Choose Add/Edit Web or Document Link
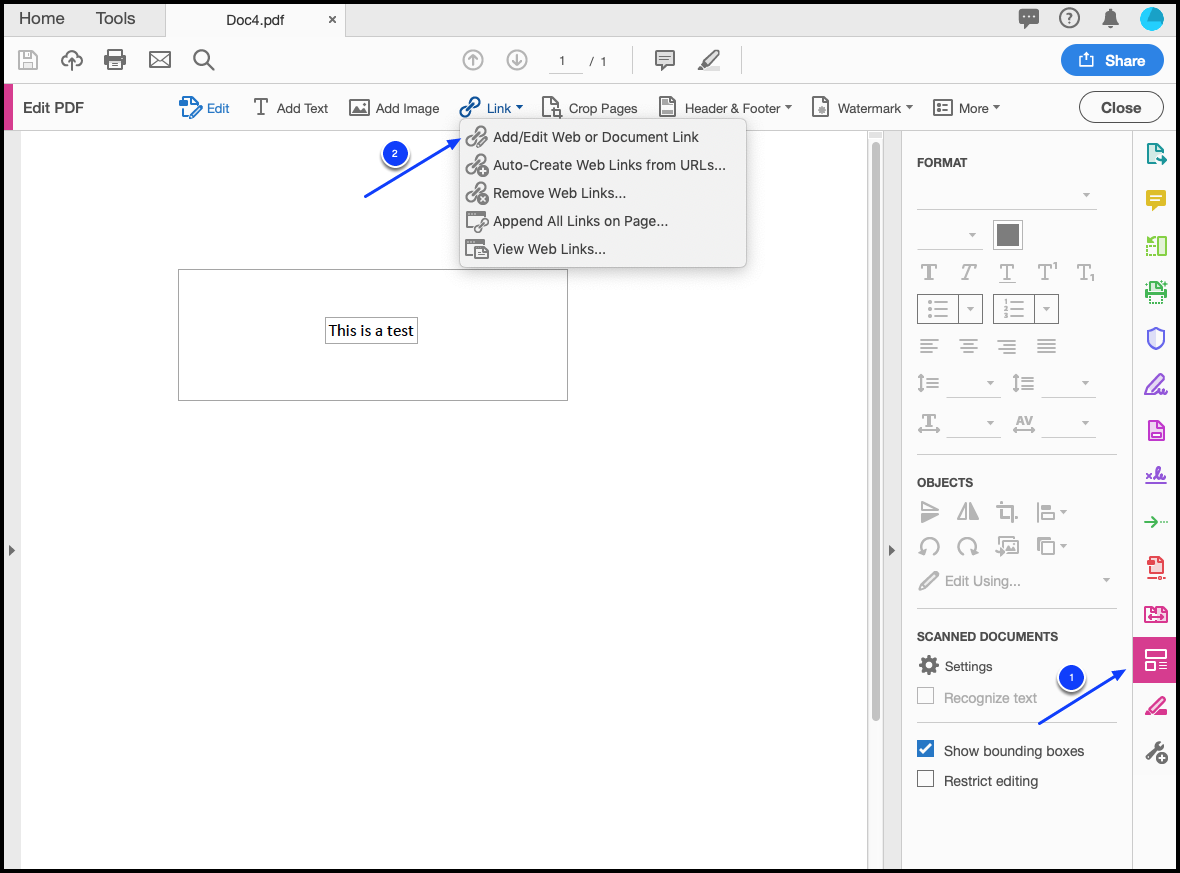Screen dimensions: 1180x873 coord(595,137)
